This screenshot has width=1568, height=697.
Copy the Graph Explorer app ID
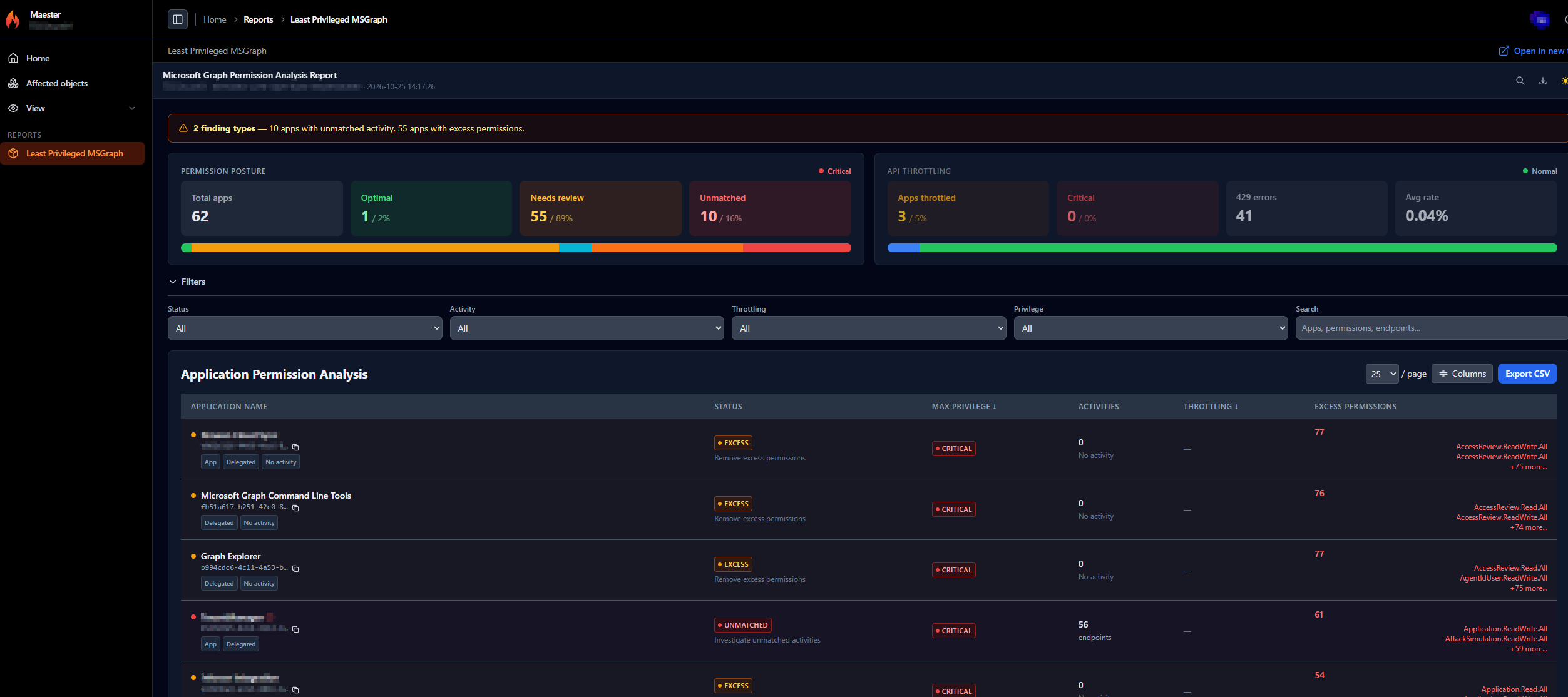295,569
